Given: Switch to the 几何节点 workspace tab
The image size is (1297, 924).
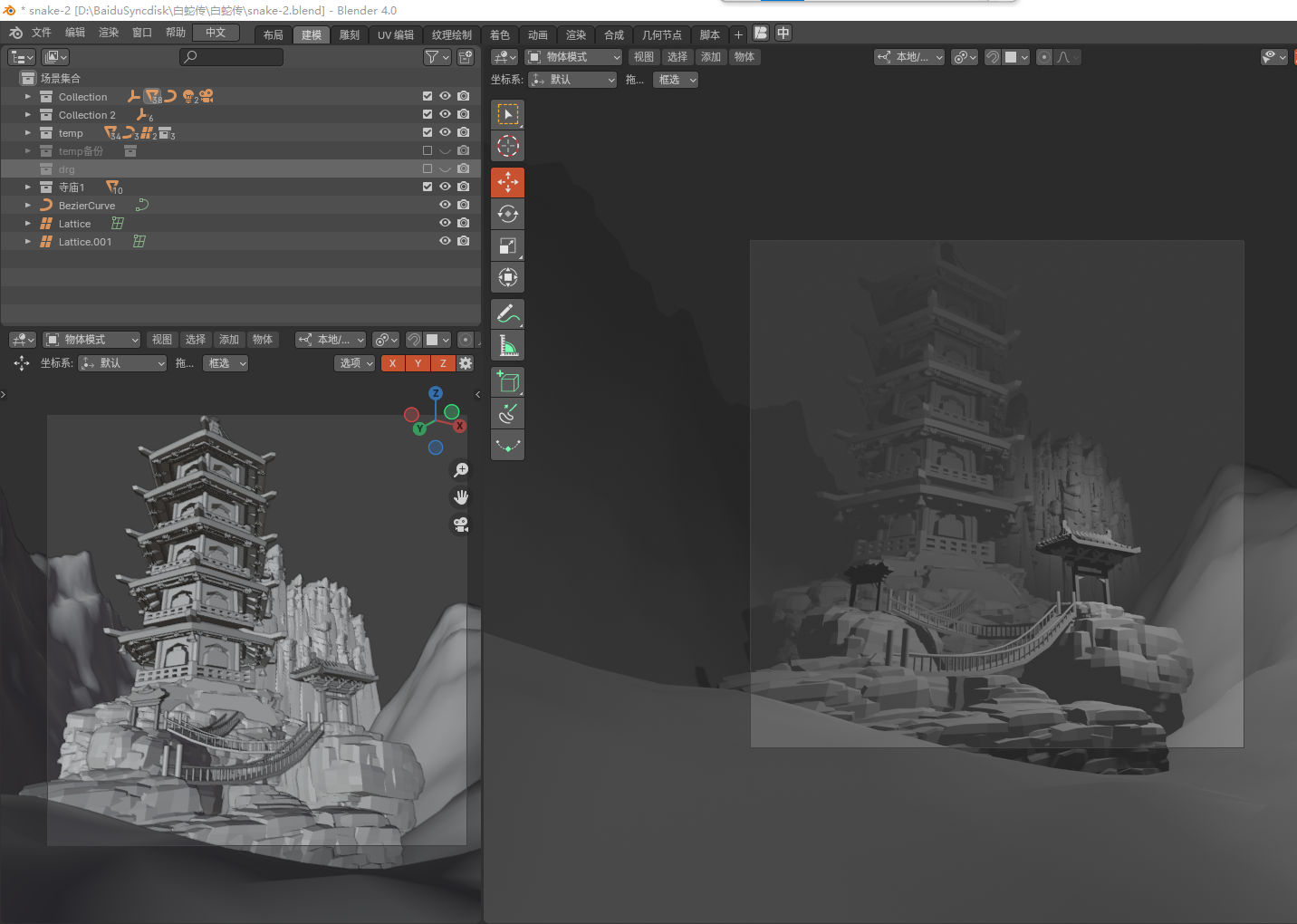Looking at the screenshot, I should (662, 34).
